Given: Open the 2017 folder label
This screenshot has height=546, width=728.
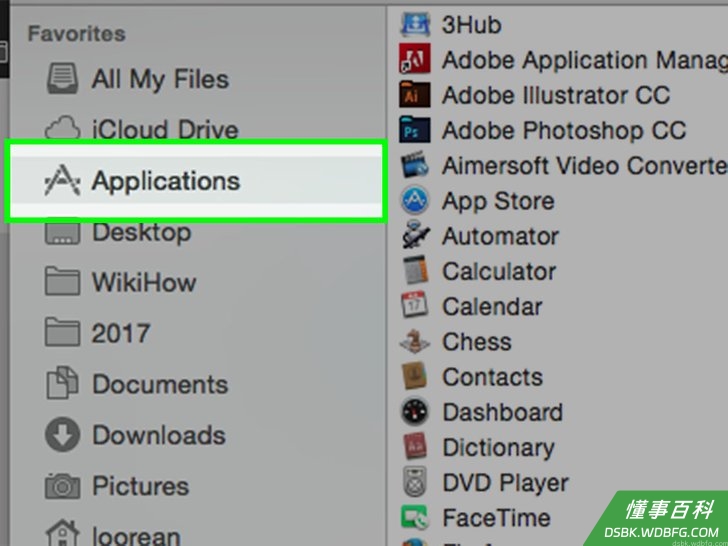Looking at the screenshot, I should 121,333.
